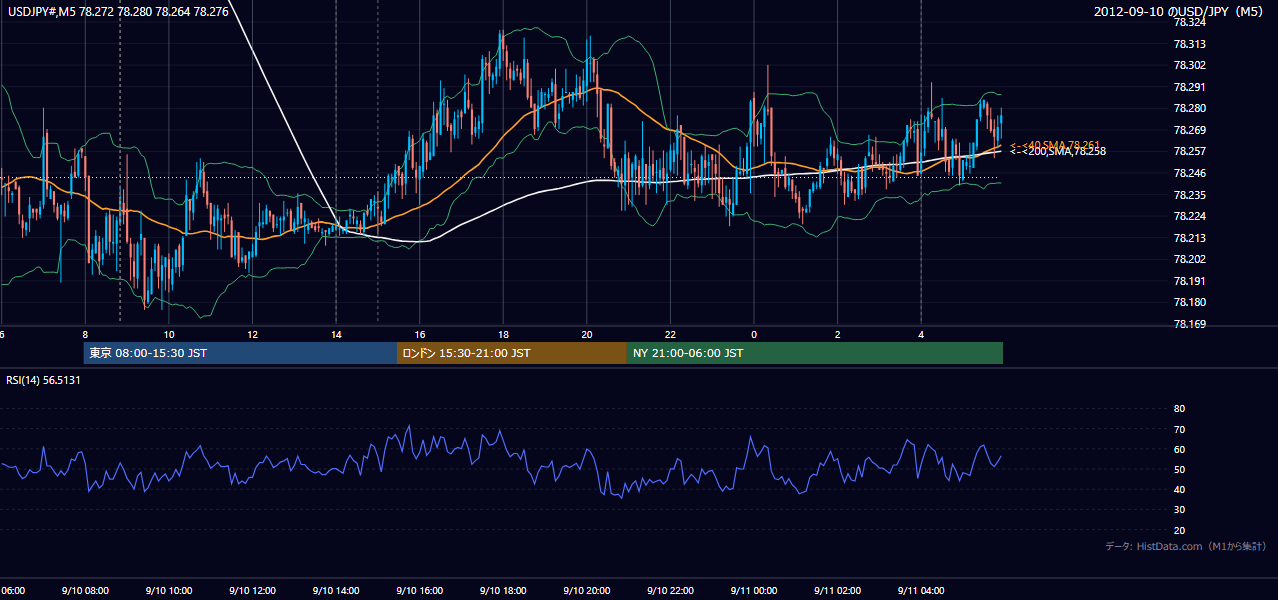Click bottom time label 9/11 00:00
This screenshot has width=1278, height=600.
[753, 591]
